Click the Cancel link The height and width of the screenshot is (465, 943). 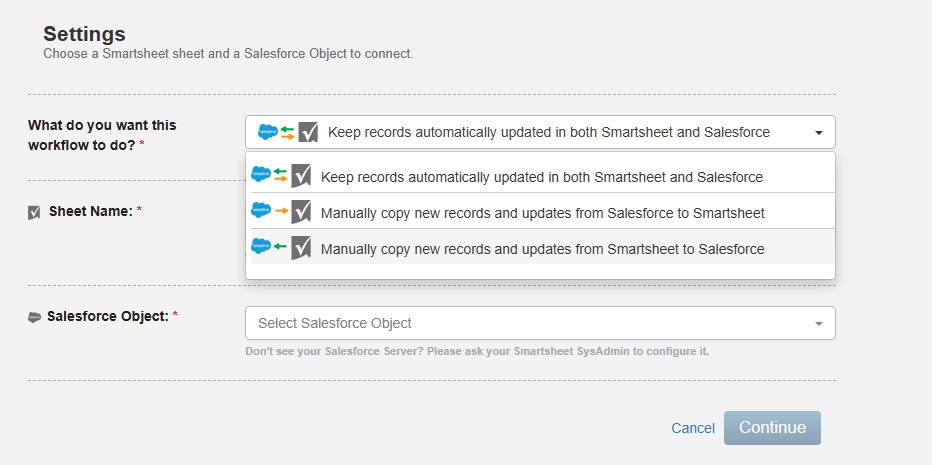click(x=693, y=428)
